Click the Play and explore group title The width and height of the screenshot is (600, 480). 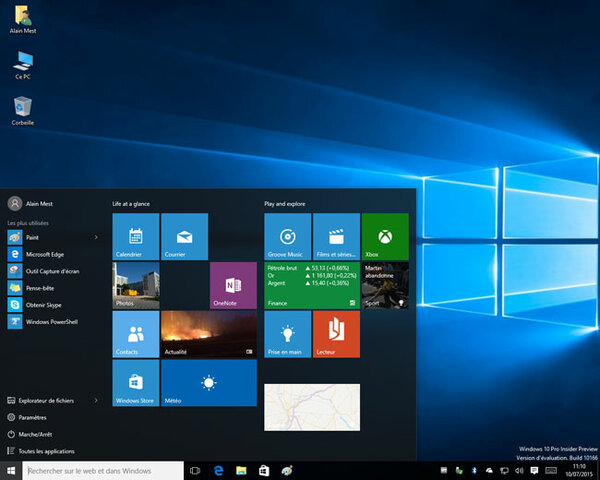coord(285,204)
